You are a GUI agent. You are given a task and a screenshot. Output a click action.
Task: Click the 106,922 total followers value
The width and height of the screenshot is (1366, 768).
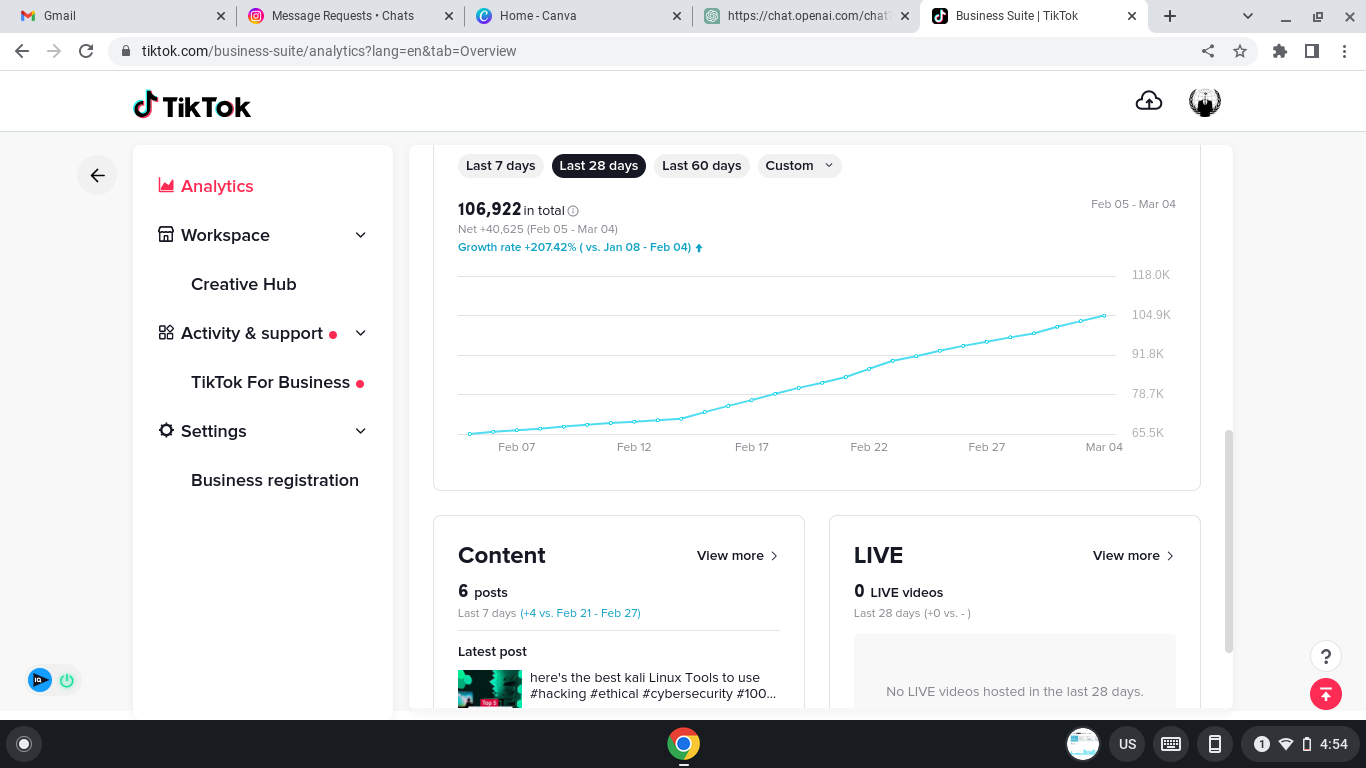point(489,209)
